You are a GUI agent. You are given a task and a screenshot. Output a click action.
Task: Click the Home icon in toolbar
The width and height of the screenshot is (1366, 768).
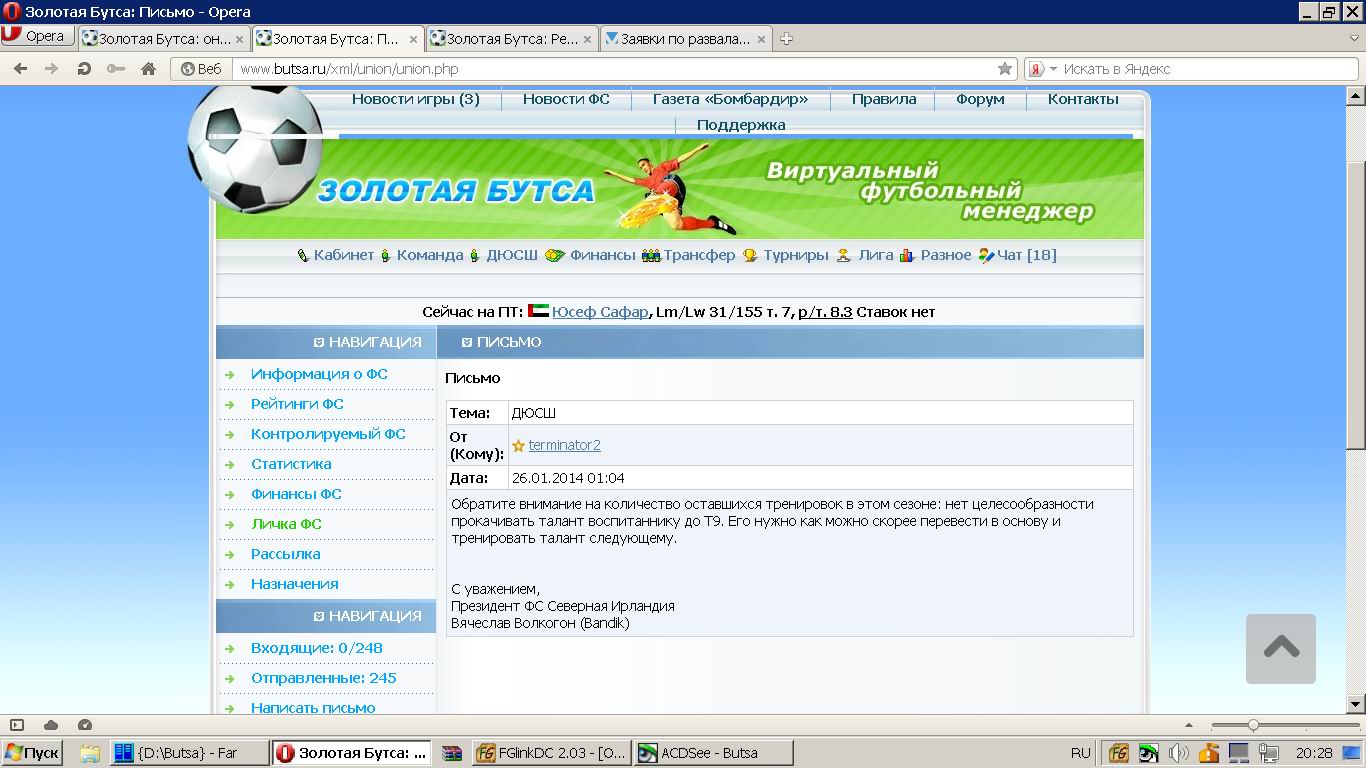pos(148,69)
